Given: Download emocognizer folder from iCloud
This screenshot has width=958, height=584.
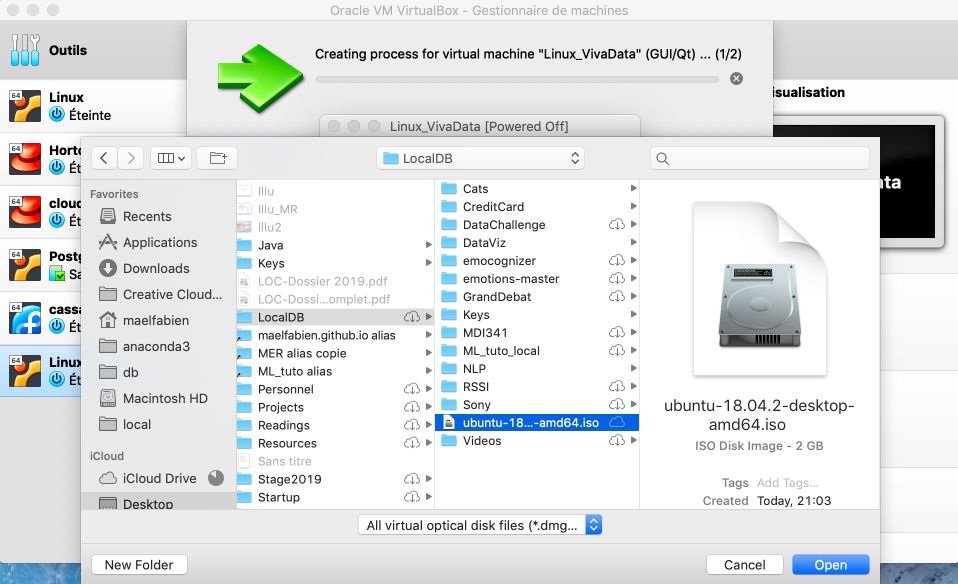Looking at the screenshot, I should (617, 260).
